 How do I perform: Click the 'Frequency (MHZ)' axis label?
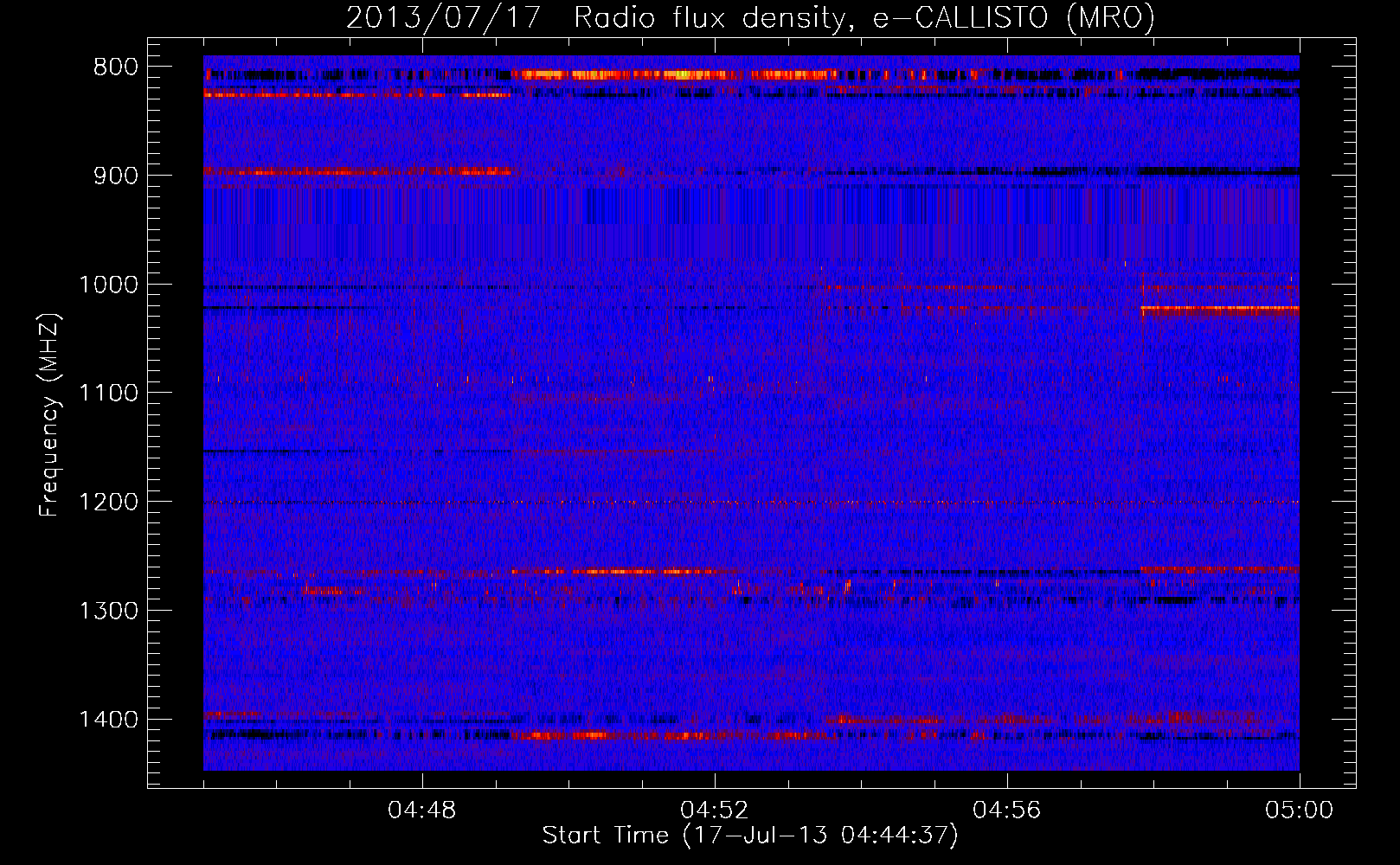point(49,414)
